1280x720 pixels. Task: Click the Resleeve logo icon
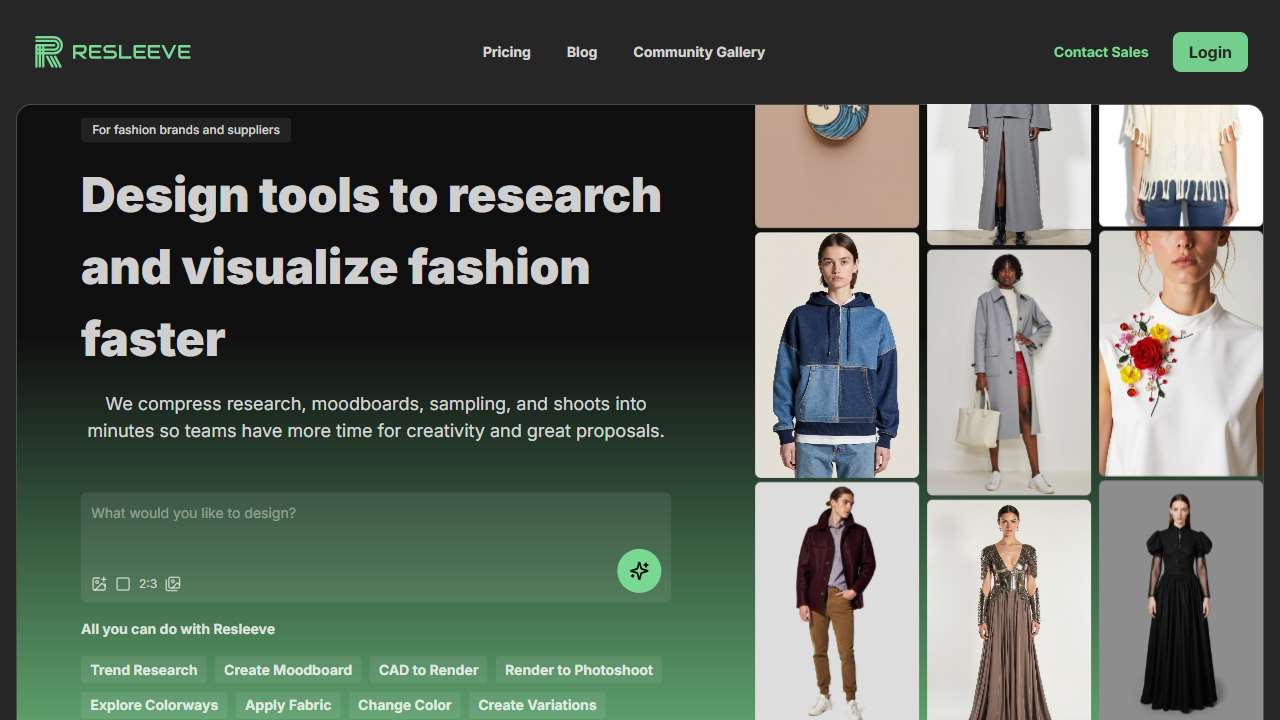point(48,52)
